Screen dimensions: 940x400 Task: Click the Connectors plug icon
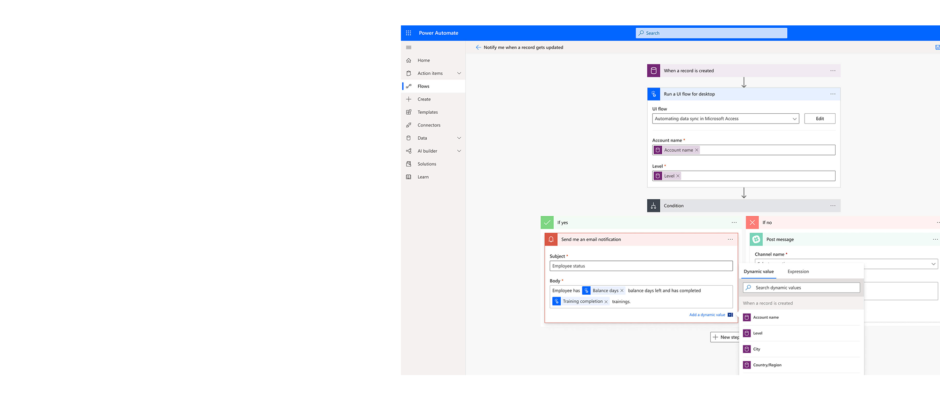point(409,125)
